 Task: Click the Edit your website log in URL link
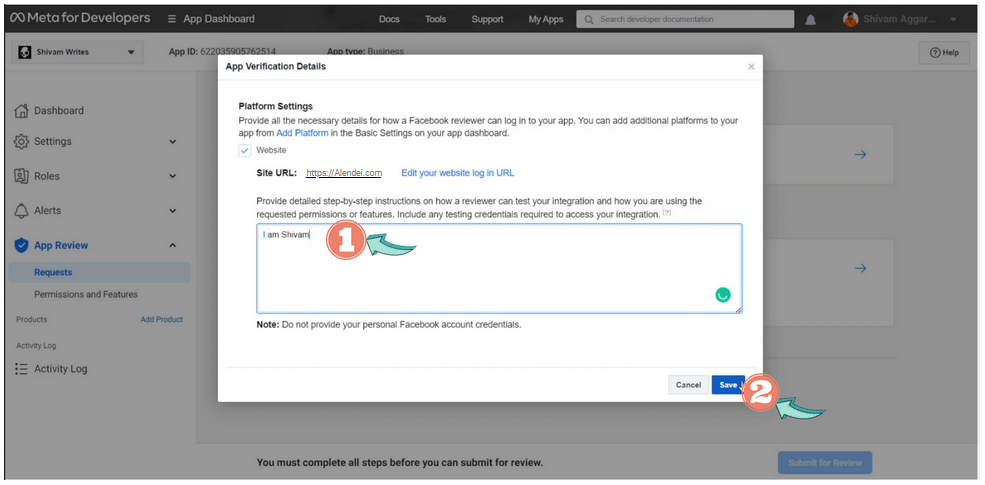coord(457,173)
